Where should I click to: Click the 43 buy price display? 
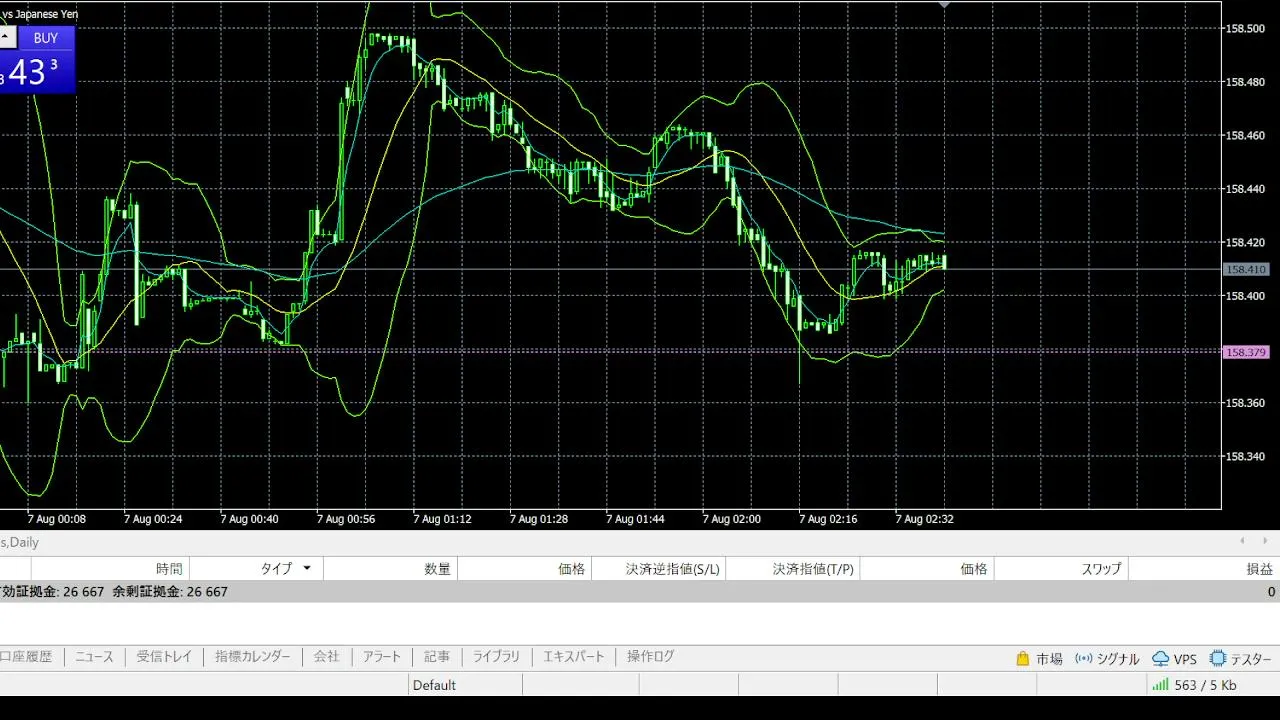[29, 72]
